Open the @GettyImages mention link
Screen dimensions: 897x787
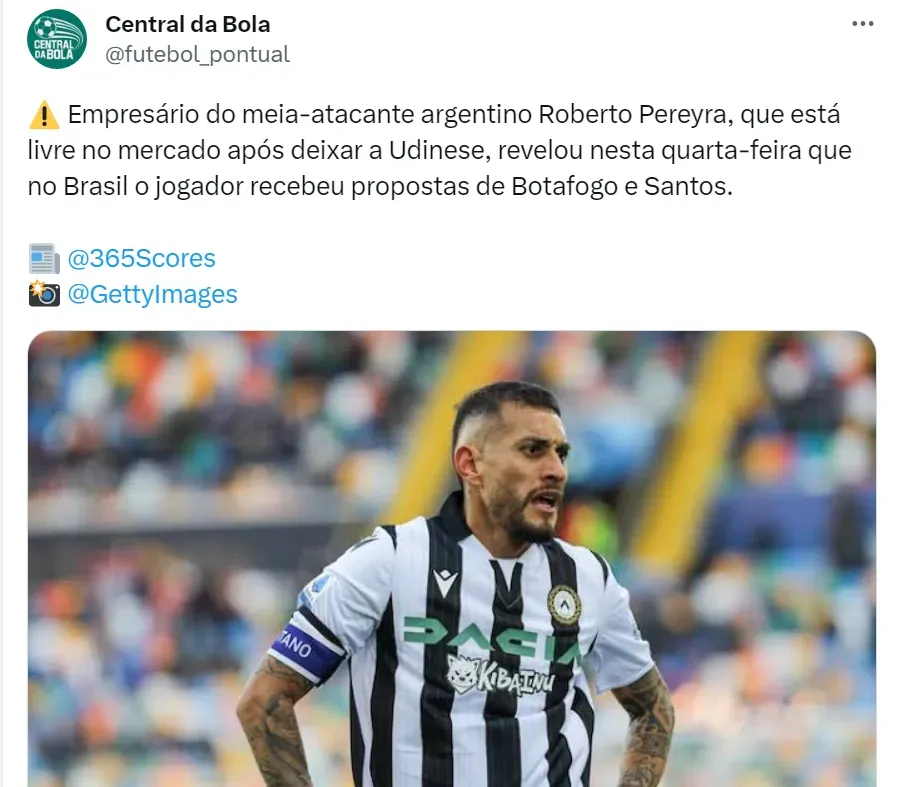click(x=152, y=295)
